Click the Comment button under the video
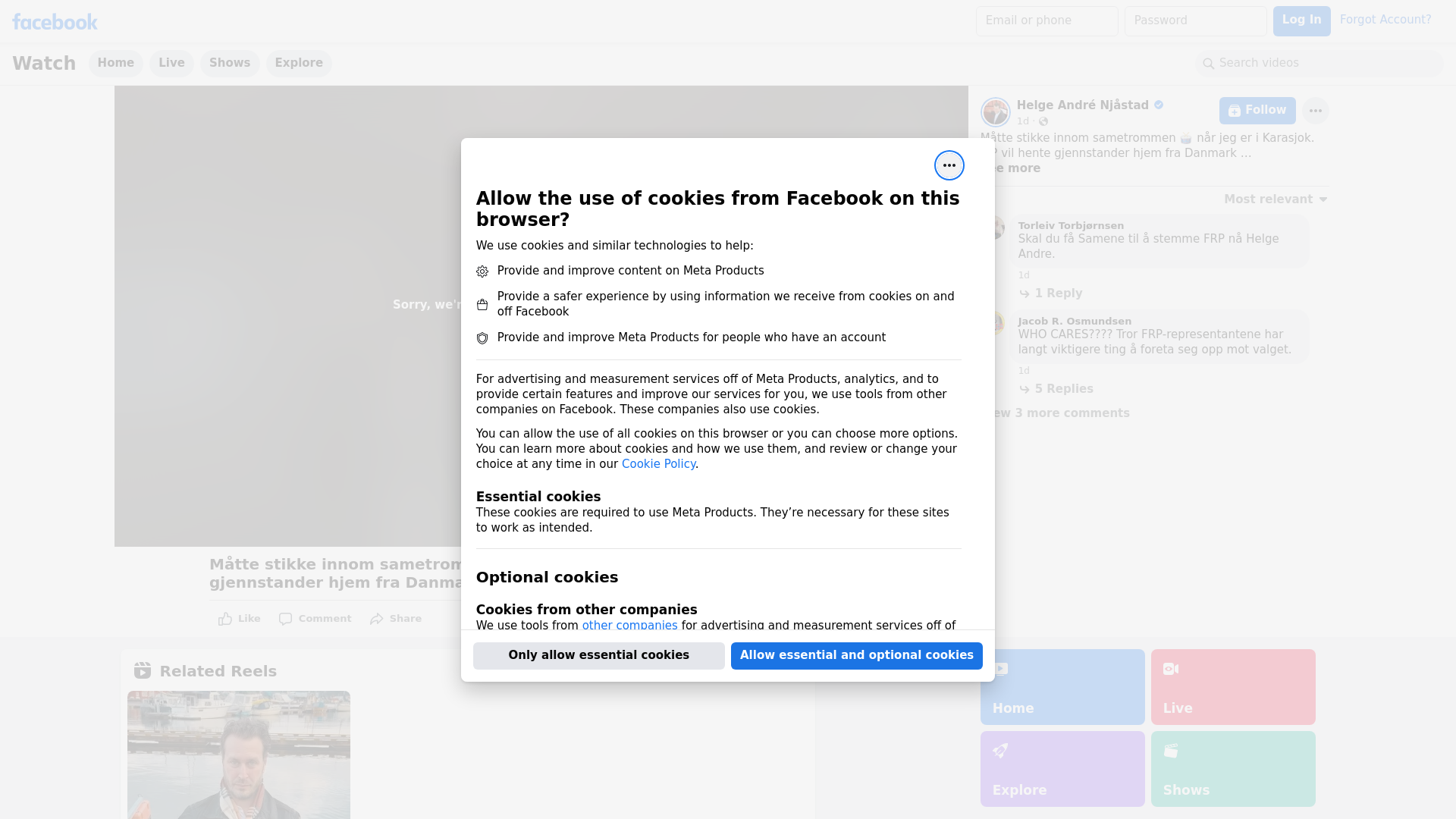This screenshot has width=1456, height=819. pyautogui.click(x=315, y=619)
